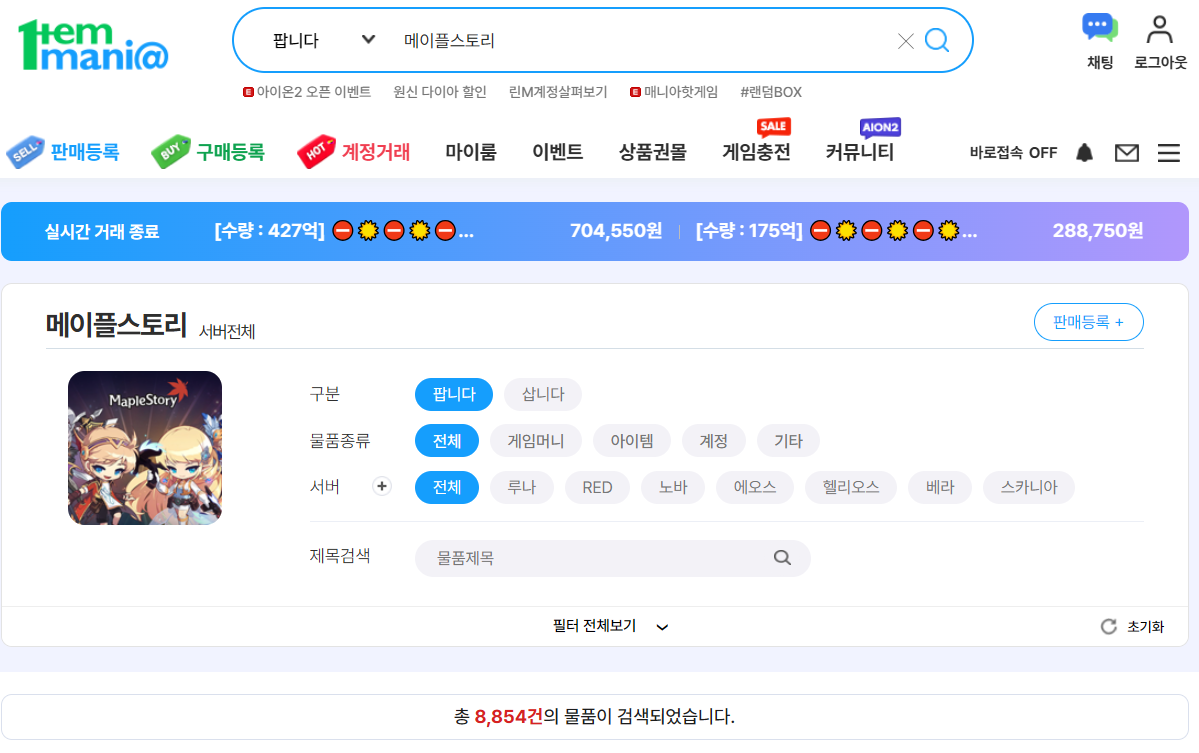1199x753 pixels.
Task: Click the SALE badge above 게임충전
Action: pos(773,126)
